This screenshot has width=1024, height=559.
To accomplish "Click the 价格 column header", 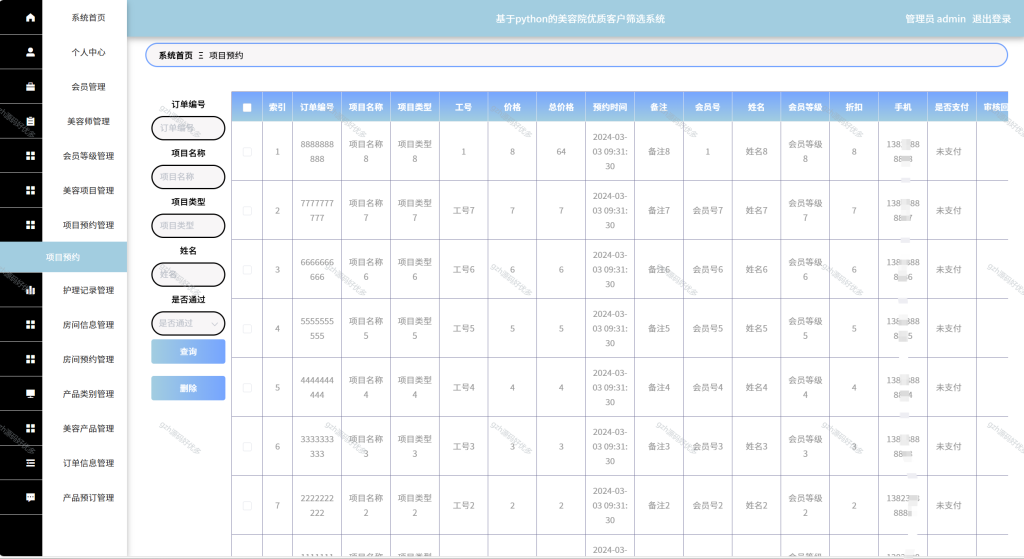I will [512, 107].
